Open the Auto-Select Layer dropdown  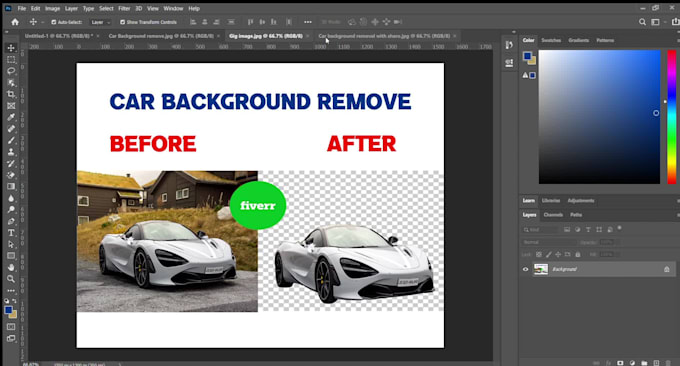100,22
